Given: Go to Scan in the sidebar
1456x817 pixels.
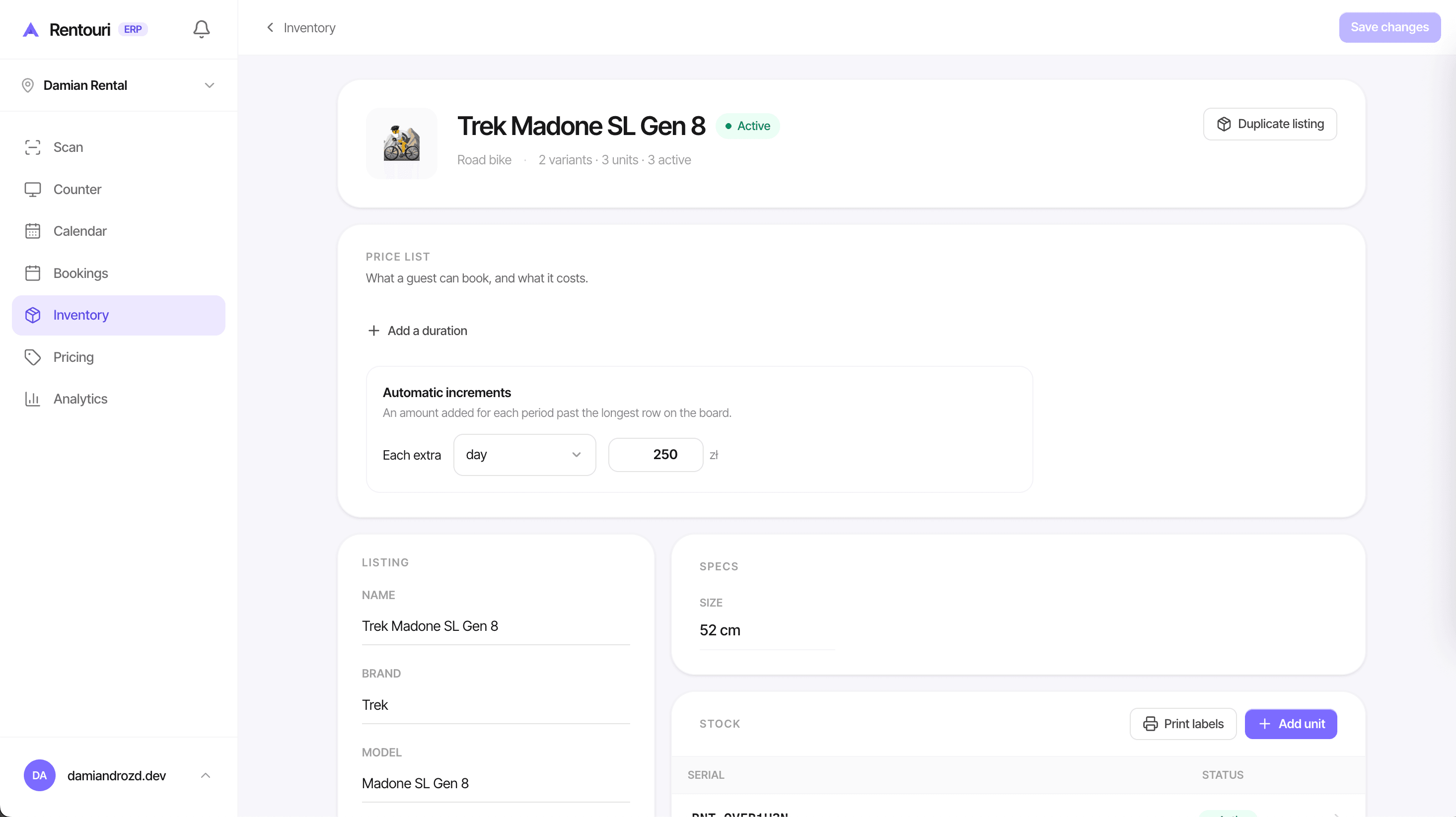Looking at the screenshot, I should pyautogui.click(x=119, y=147).
